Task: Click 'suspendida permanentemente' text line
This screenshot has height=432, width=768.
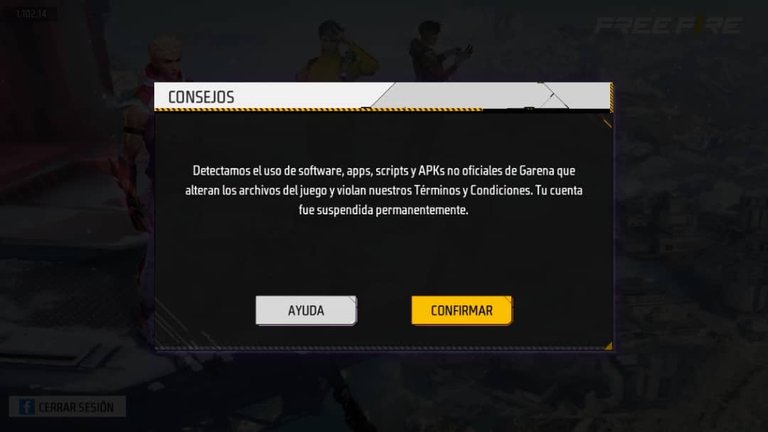Action: [392, 210]
